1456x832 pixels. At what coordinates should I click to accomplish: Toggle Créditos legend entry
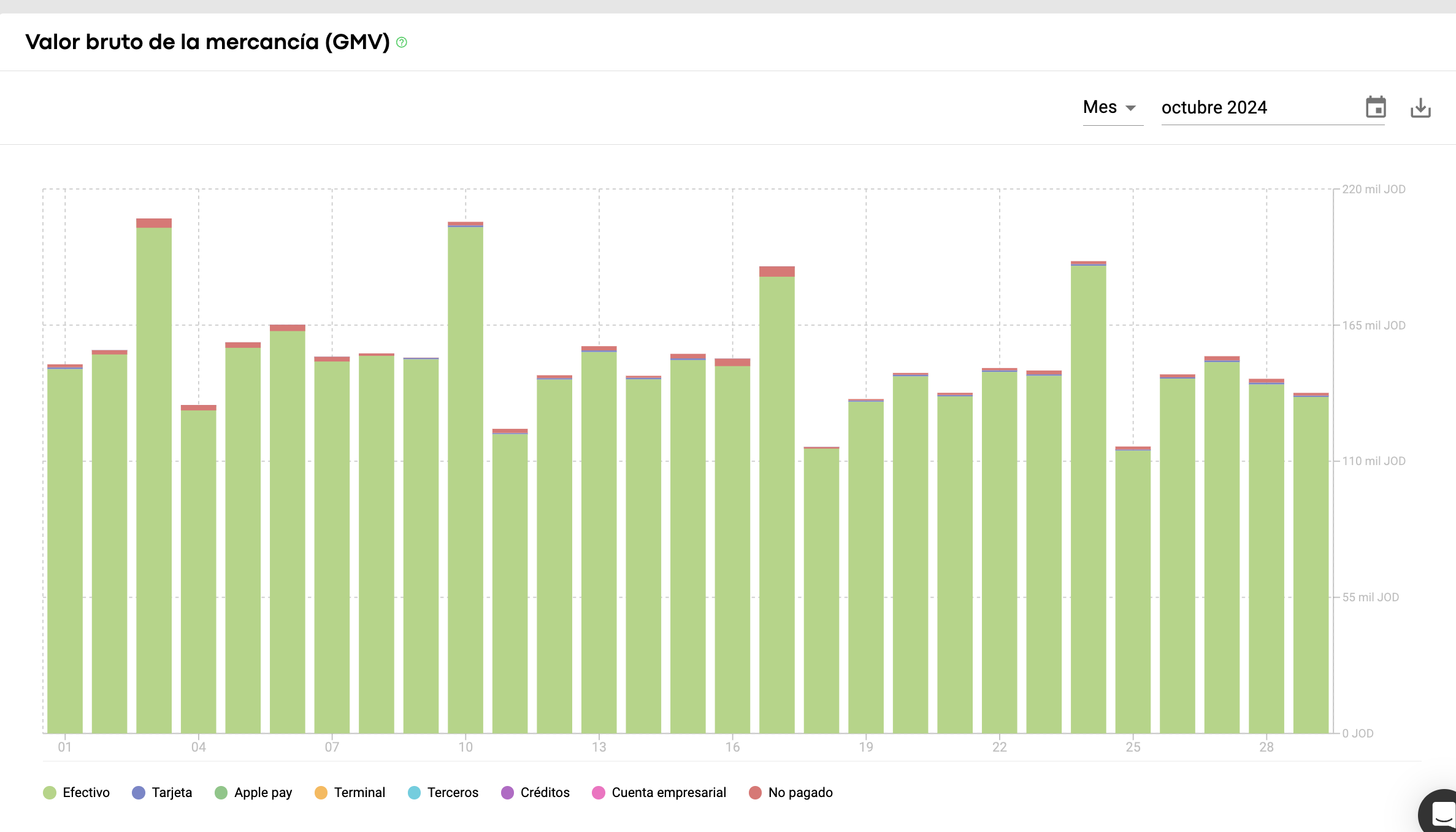[544, 792]
